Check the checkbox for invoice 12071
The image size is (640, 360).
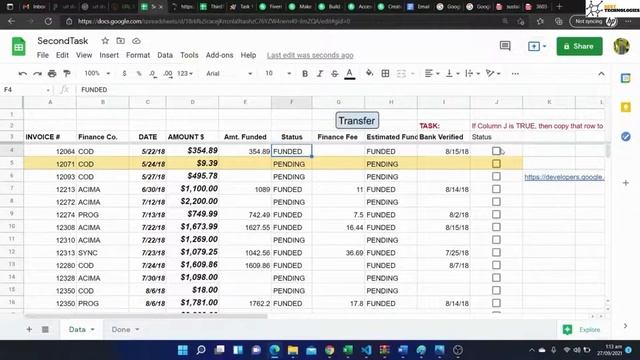[496, 164]
